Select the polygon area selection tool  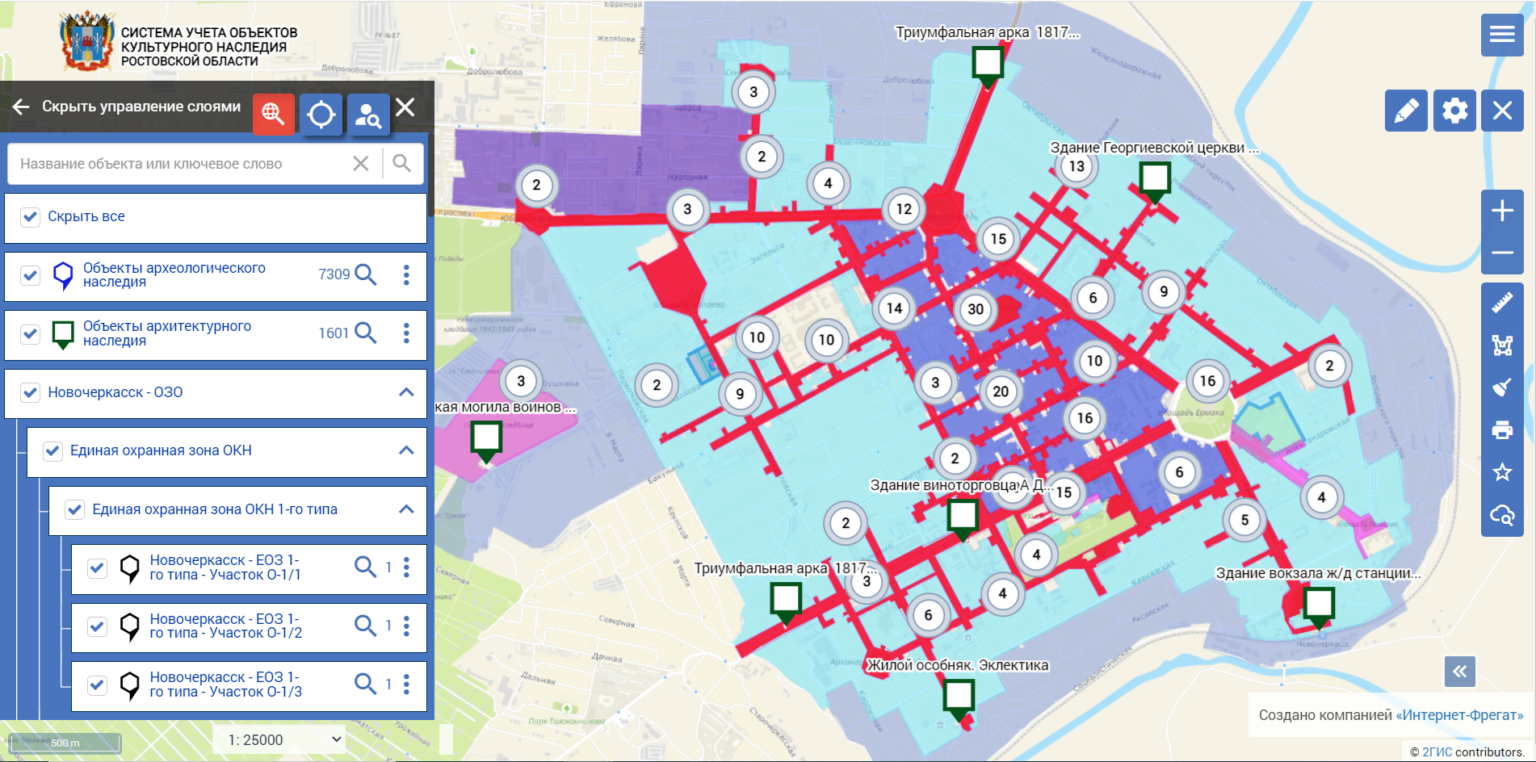pos(1501,345)
